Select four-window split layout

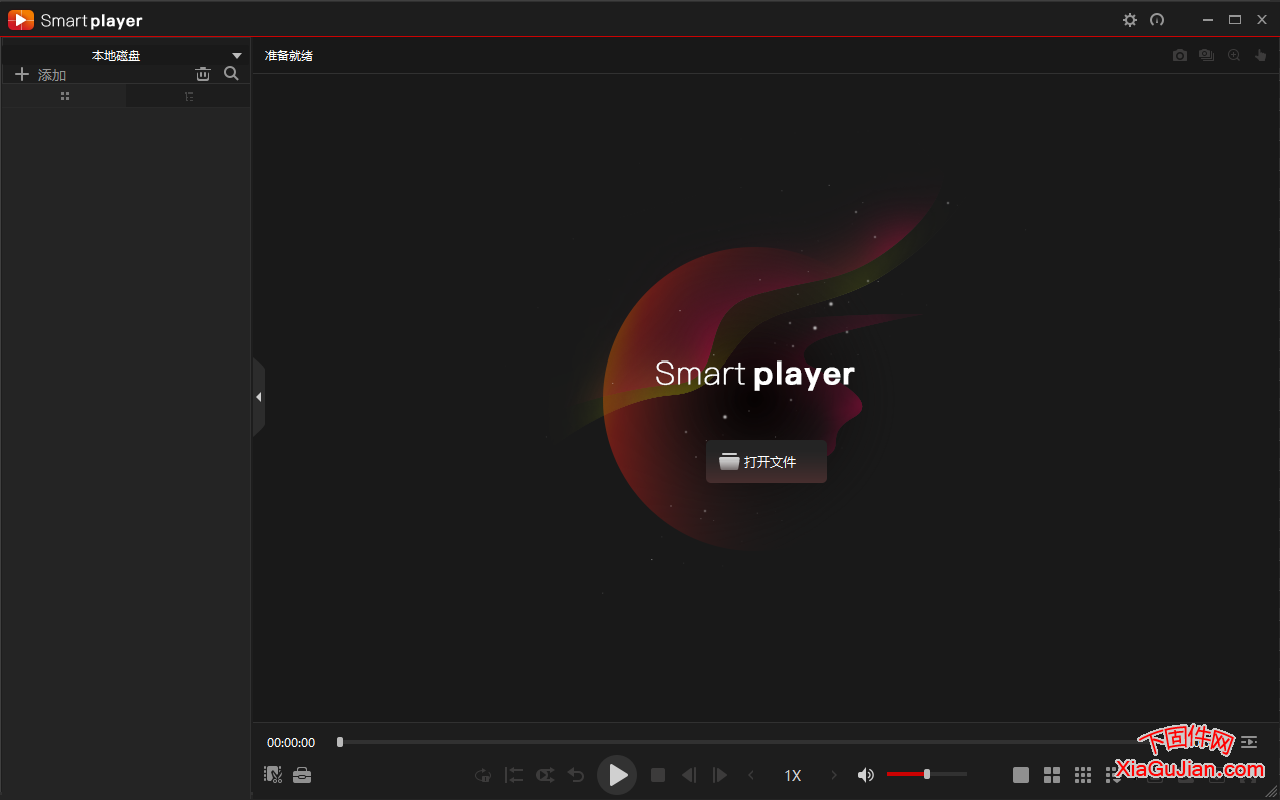click(1052, 775)
